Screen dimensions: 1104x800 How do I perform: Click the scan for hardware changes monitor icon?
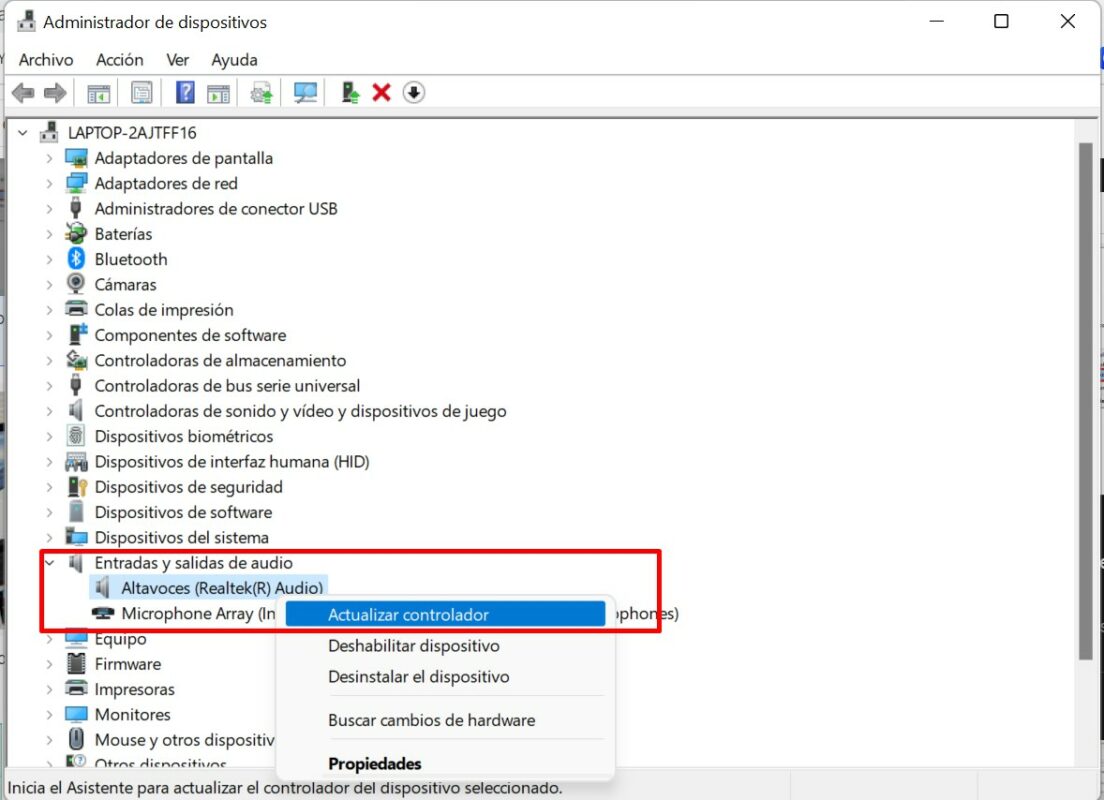305,93
